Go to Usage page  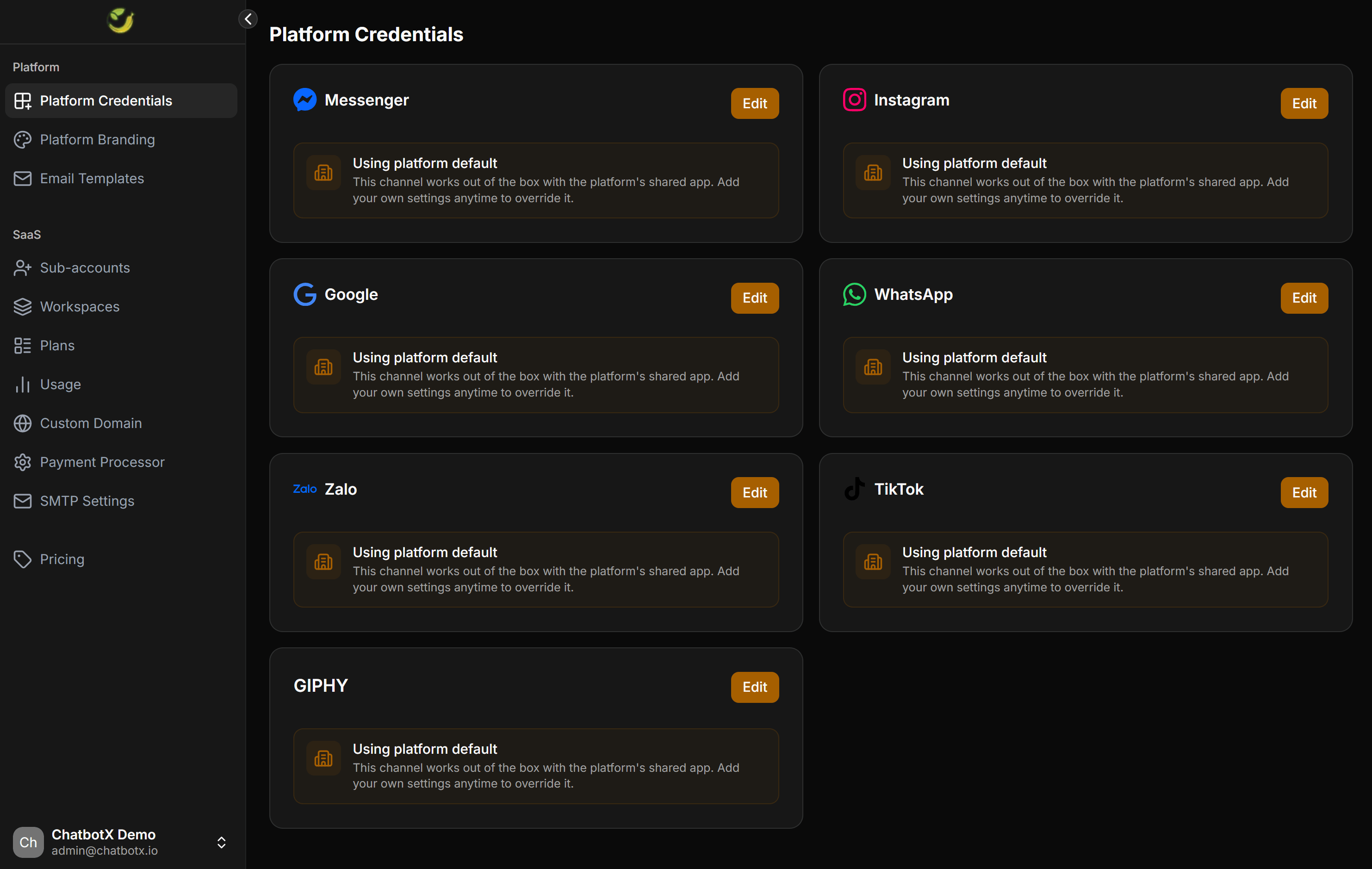[x=121, y=384]
